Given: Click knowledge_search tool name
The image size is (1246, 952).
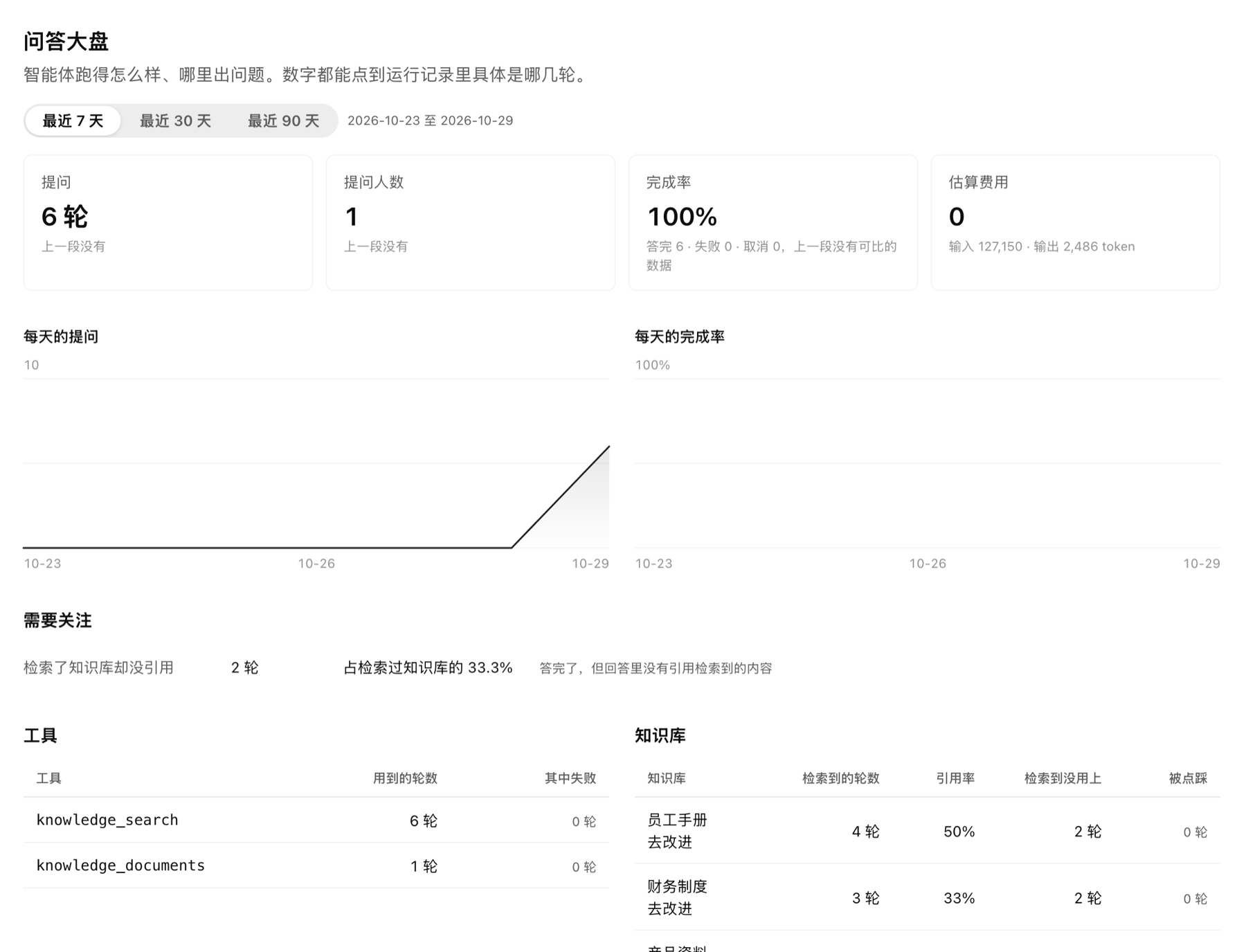Looking at the screenshot, I should point(107,820).
